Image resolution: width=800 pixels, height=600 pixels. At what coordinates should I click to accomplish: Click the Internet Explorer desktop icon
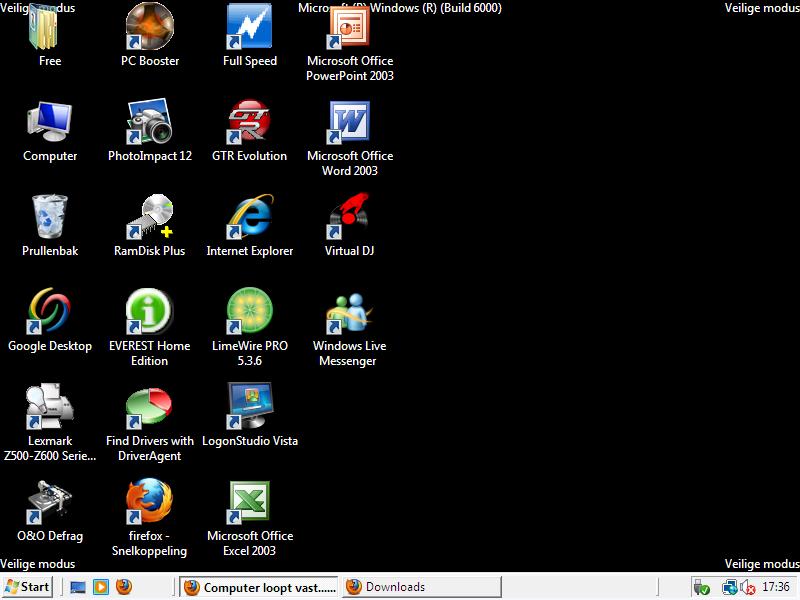[249, 217]
